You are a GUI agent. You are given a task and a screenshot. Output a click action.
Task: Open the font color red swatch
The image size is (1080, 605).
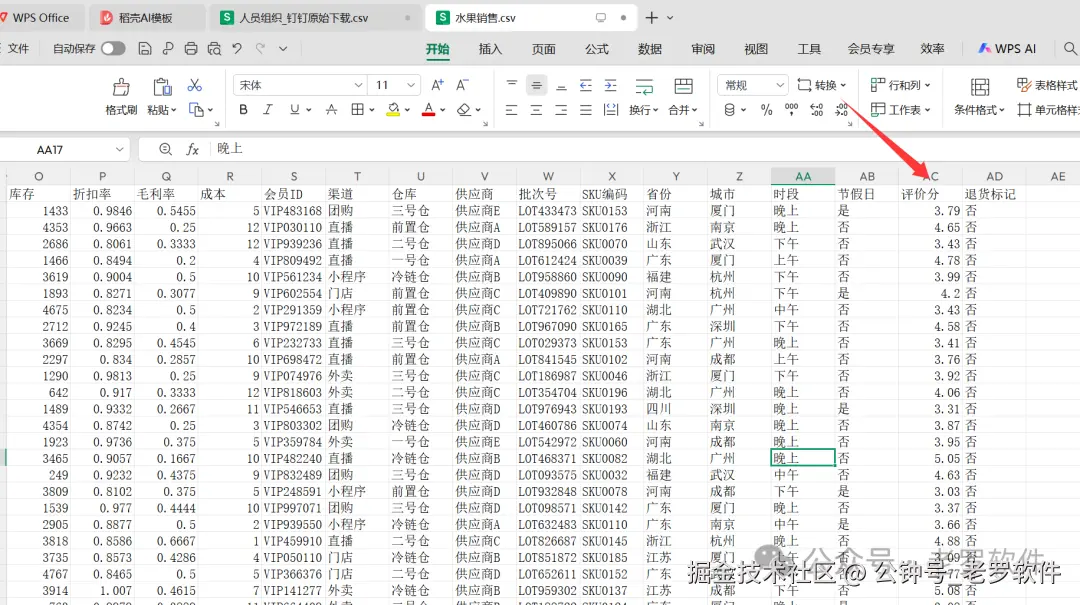pyautogui.click(x=428, y=110)
